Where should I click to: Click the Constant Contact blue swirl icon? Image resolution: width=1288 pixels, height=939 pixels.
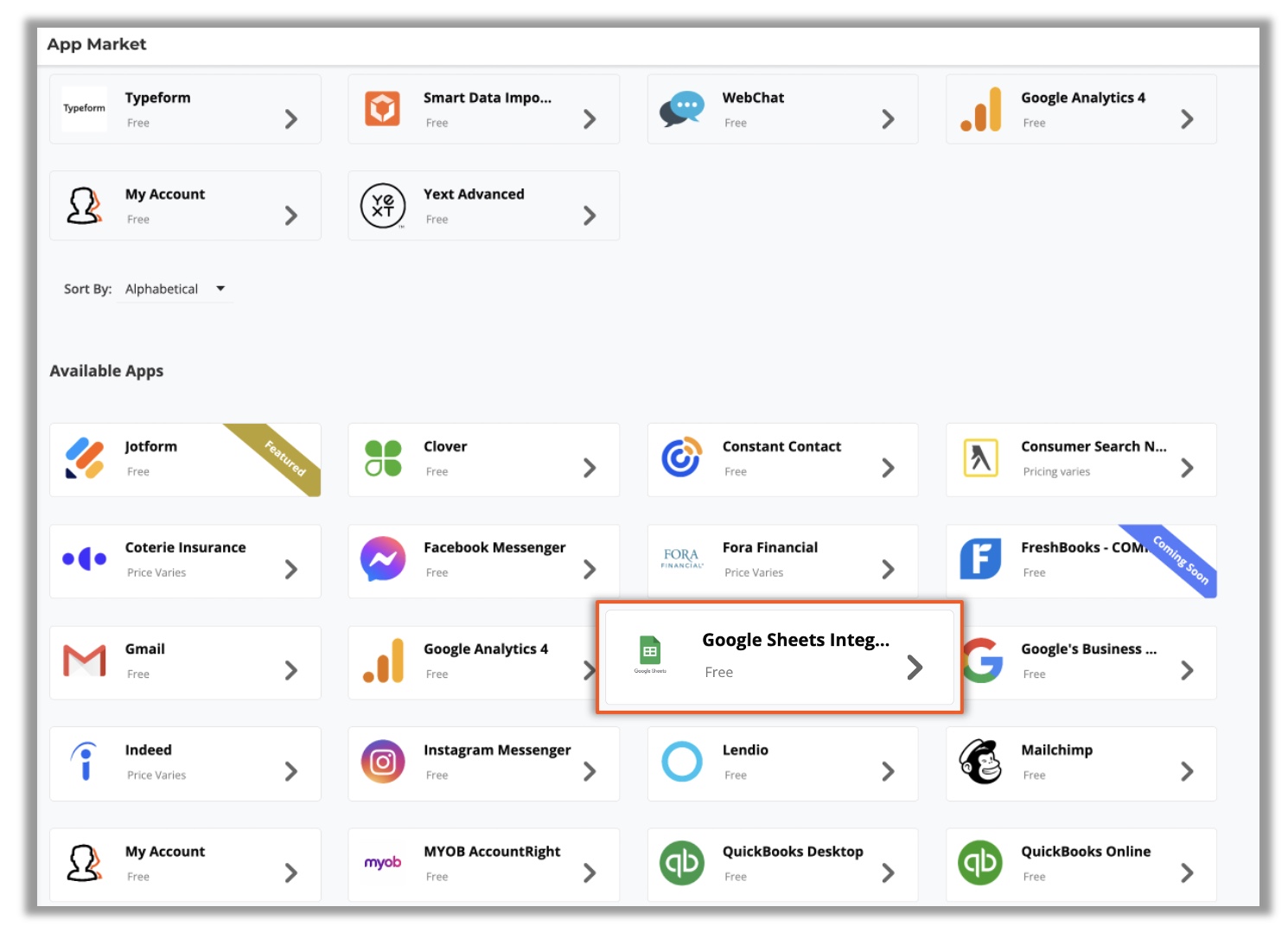(x=681, y=457)
